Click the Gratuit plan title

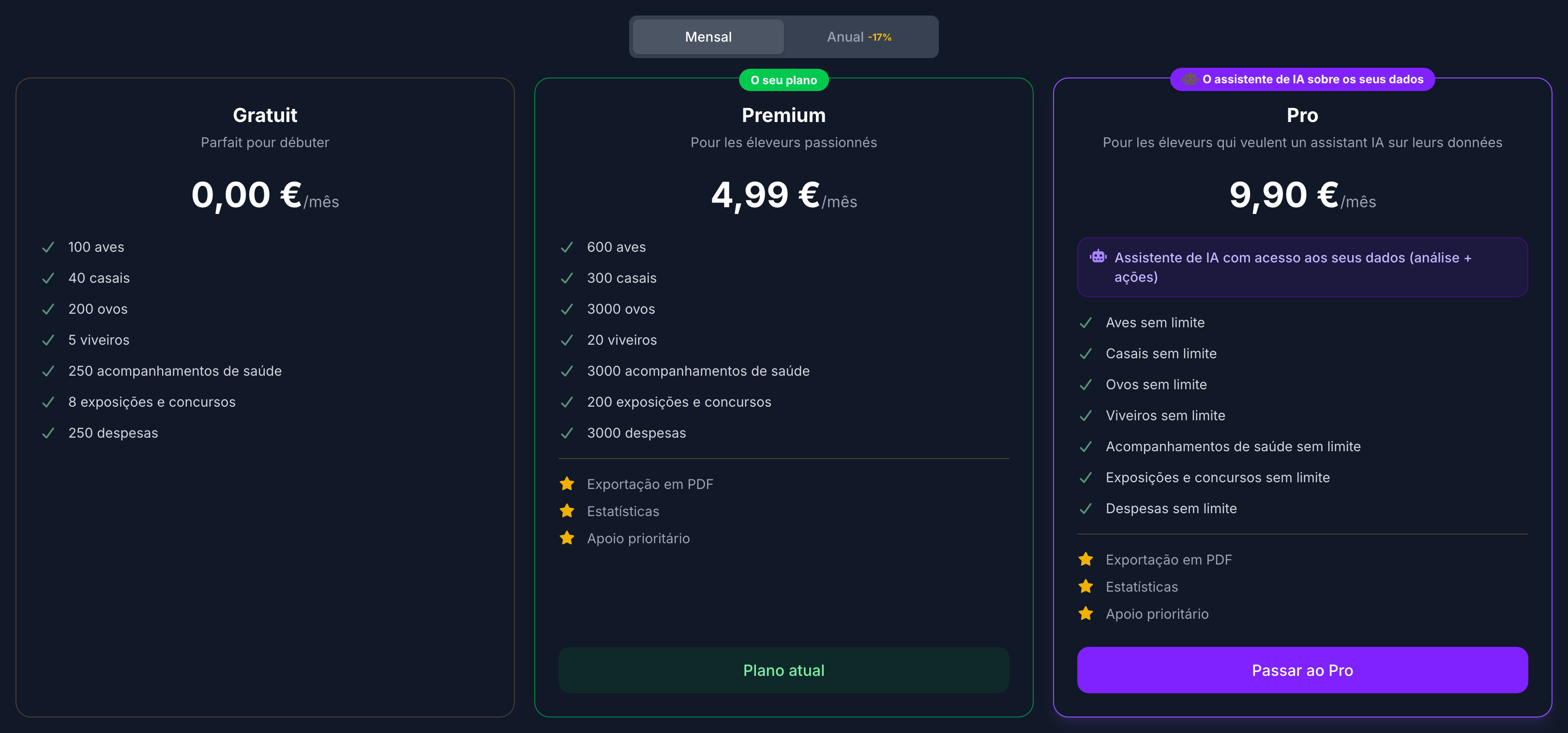[265, 115]
